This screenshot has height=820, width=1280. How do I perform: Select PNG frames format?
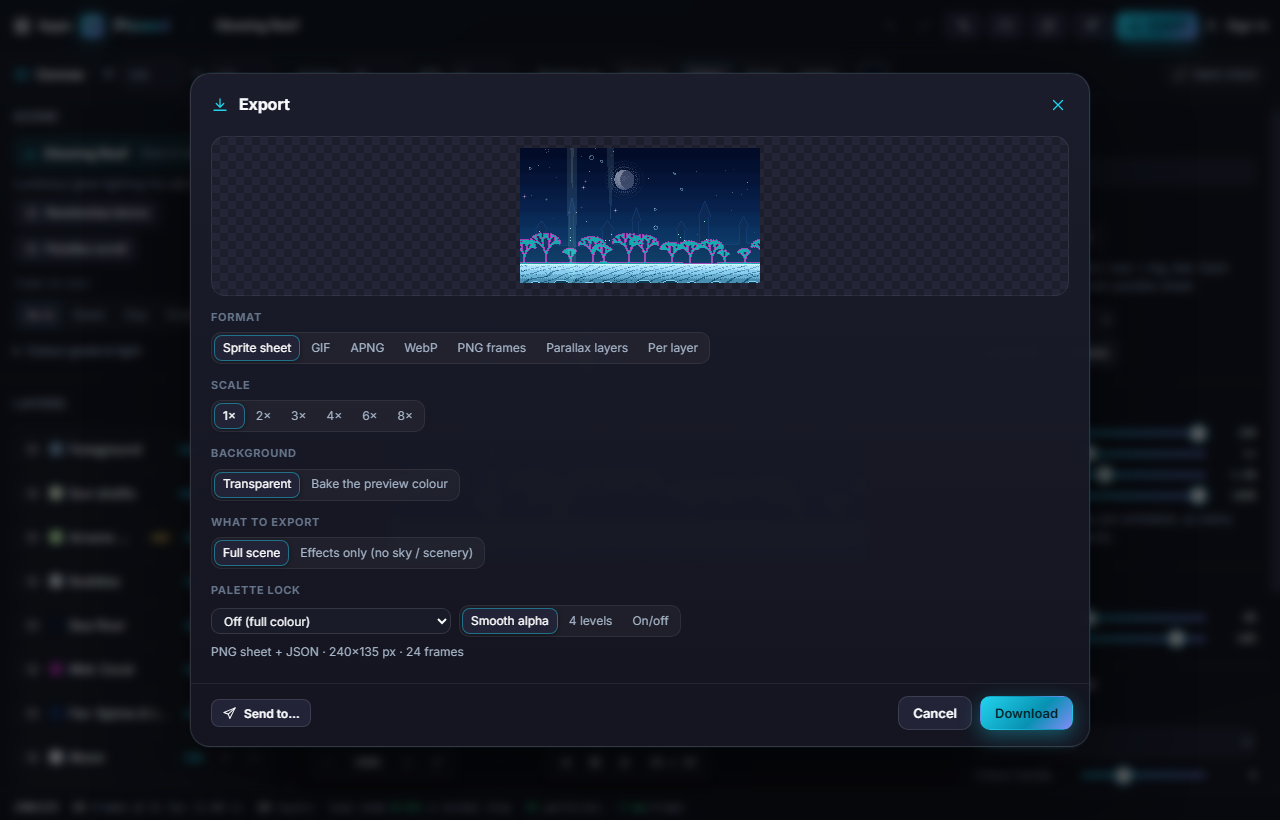491,348
